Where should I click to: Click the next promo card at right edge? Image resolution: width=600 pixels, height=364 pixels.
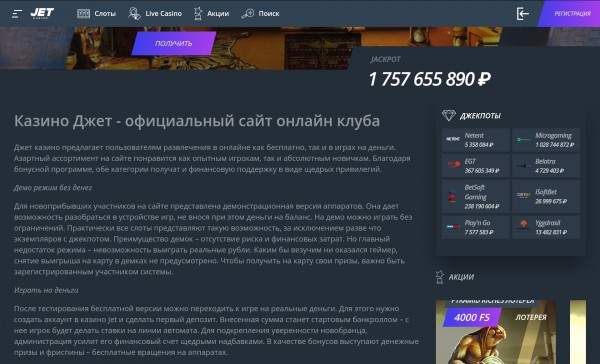(578, 332)
